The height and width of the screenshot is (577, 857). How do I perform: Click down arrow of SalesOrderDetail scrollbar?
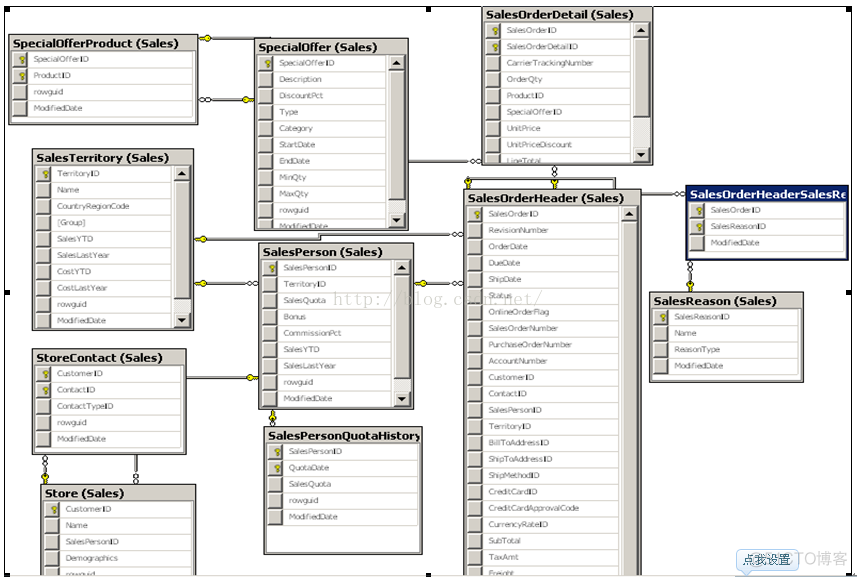(x=641, y=155)
